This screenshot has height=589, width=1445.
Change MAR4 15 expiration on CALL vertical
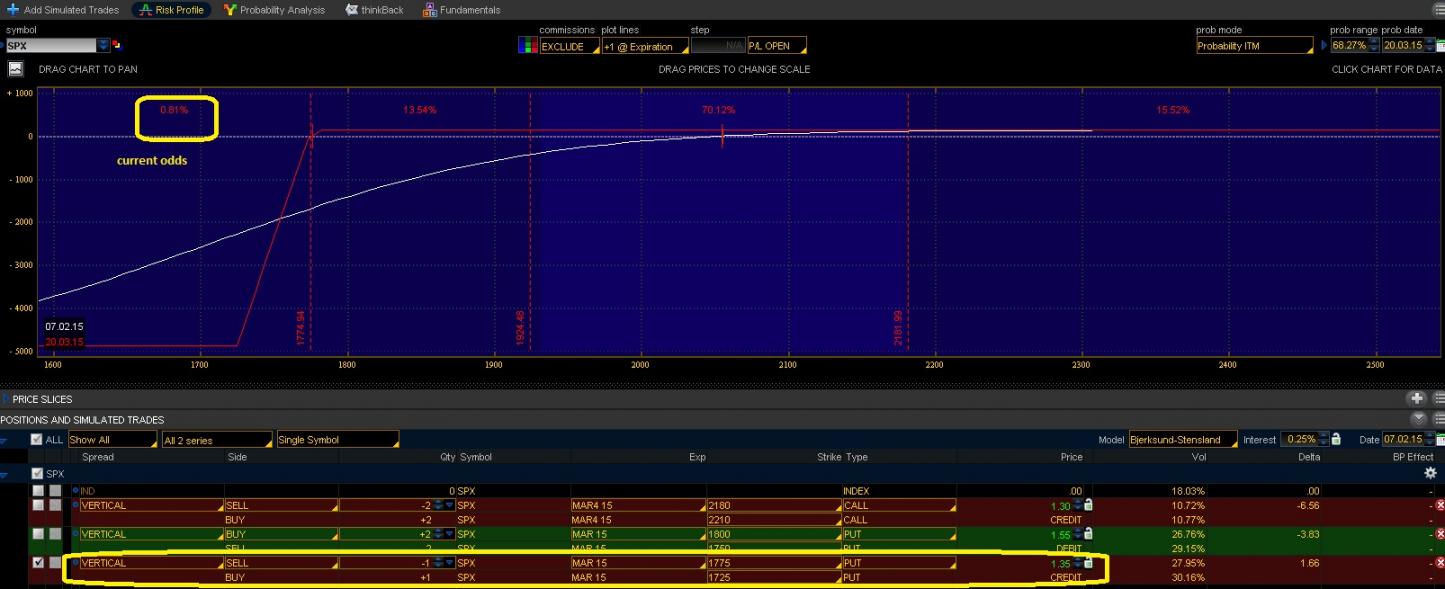tap(637, 505)
